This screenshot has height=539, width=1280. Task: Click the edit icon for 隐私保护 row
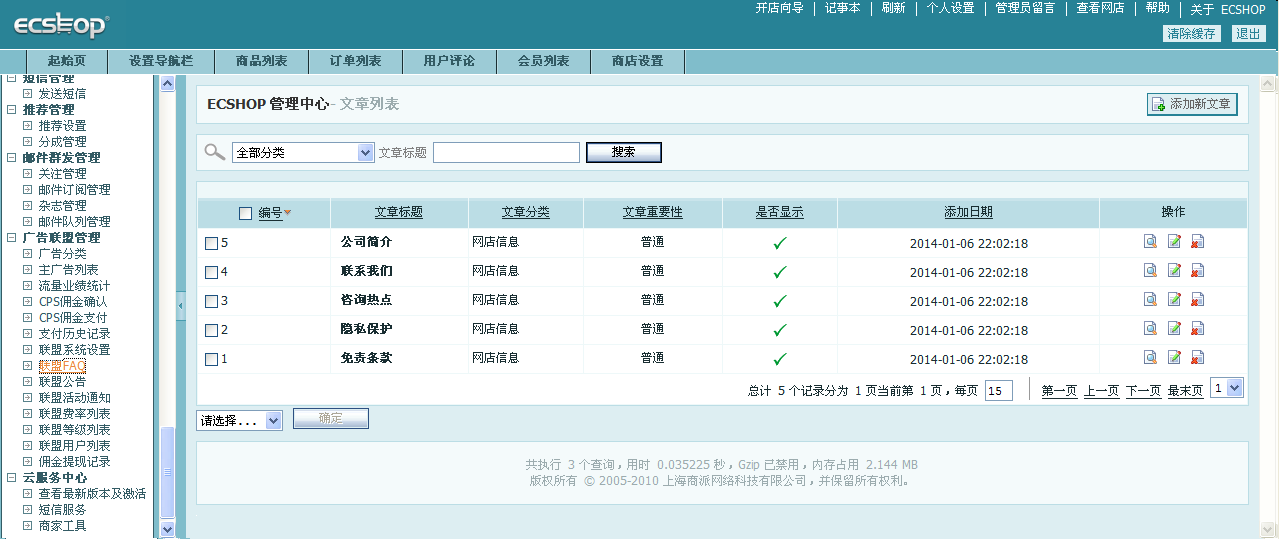[x=1174, y=329]
